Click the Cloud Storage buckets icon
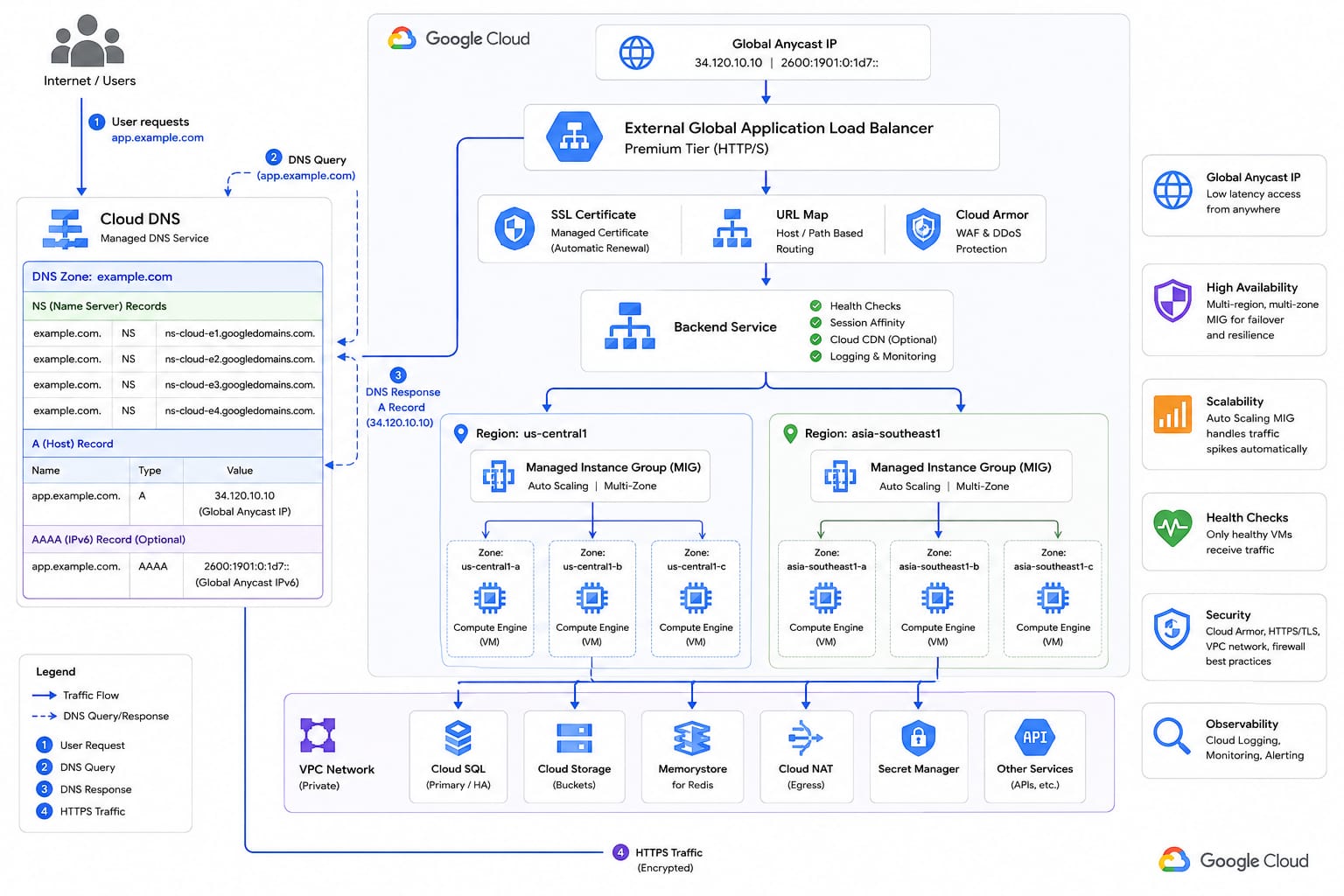Viewport: 1344px width, 896px height. [575, 738]
